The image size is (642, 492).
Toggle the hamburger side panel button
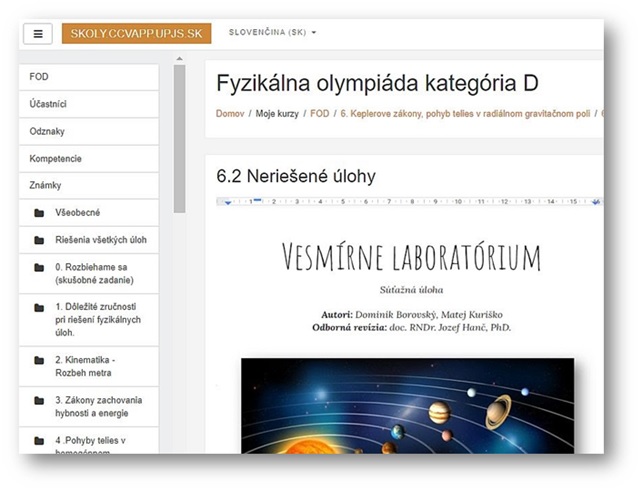coord(38,34)
